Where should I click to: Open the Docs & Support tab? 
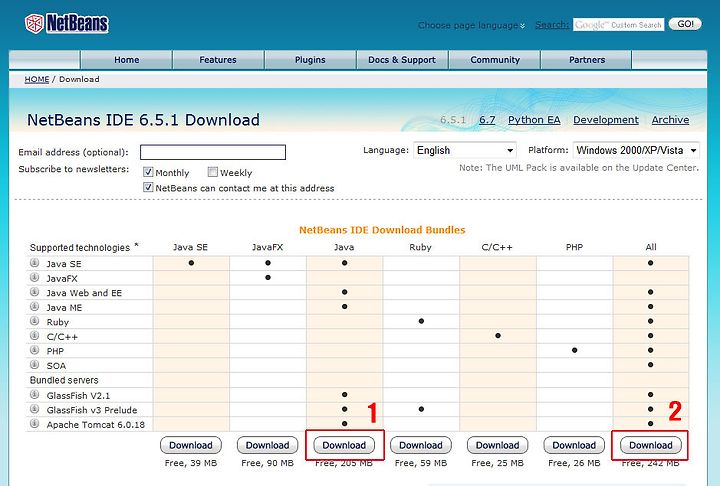402,60
